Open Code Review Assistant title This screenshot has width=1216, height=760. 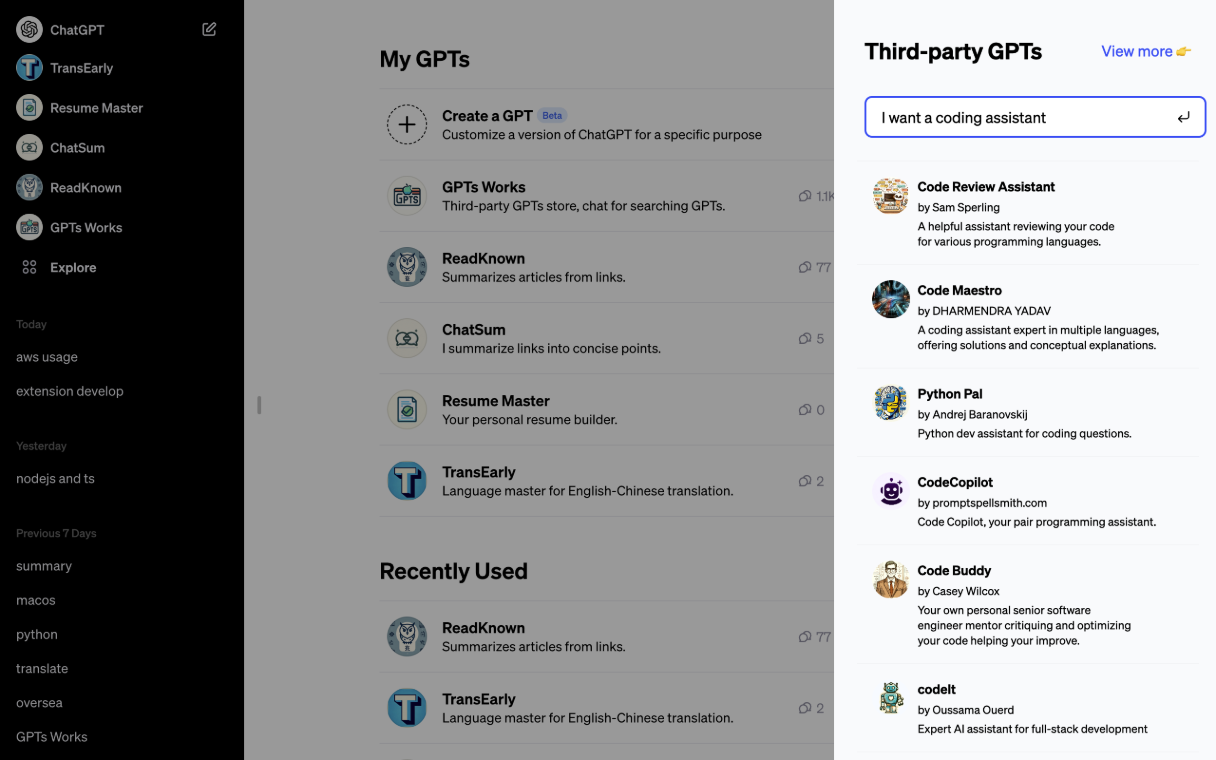coord(986,187)
